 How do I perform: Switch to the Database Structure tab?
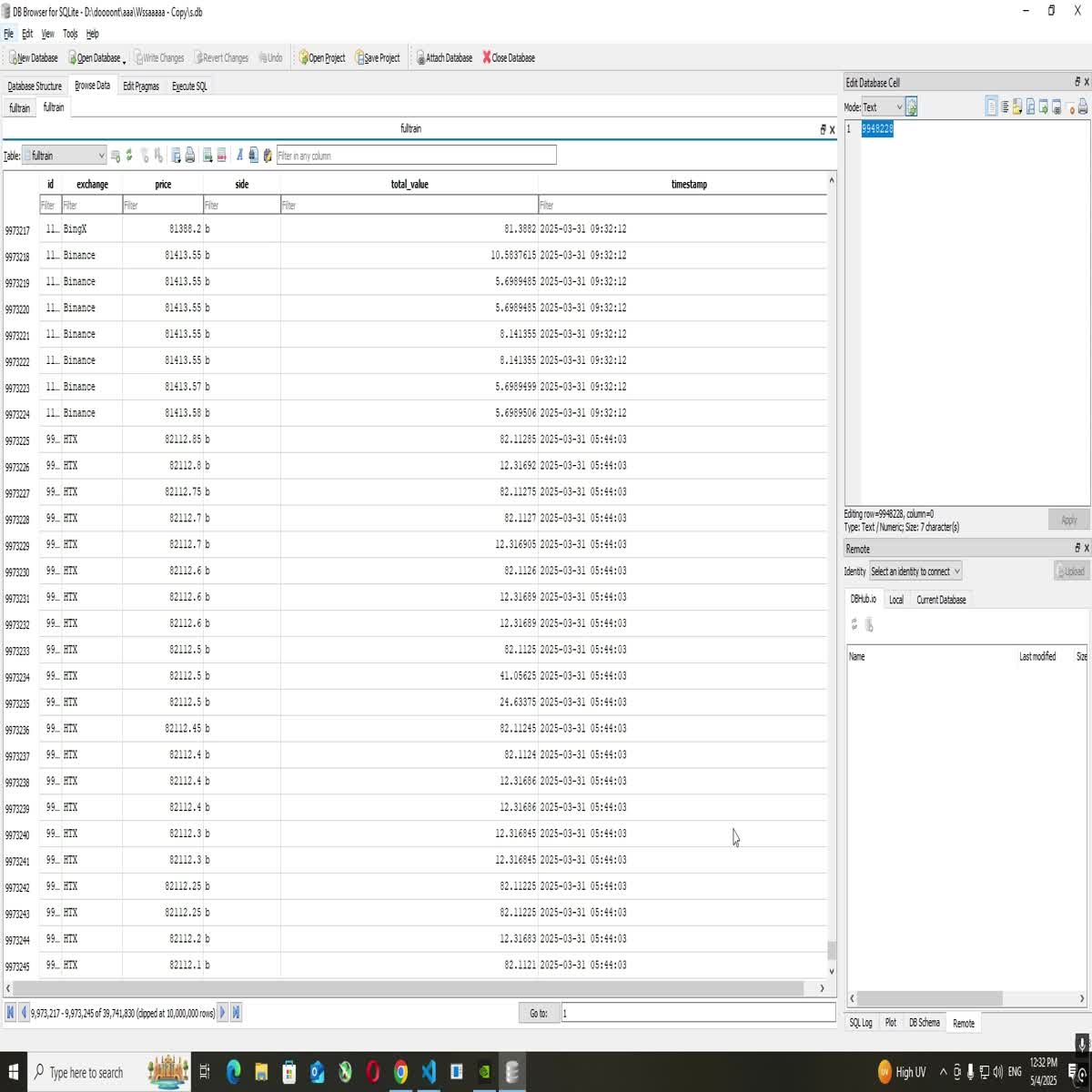click(35, 86)
